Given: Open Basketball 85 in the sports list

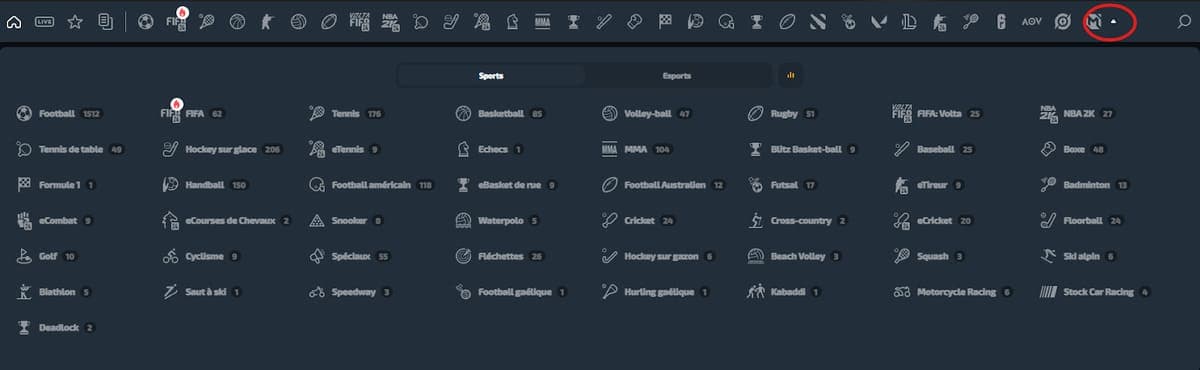Looking at the screenshot, I should tap(500, 114).
